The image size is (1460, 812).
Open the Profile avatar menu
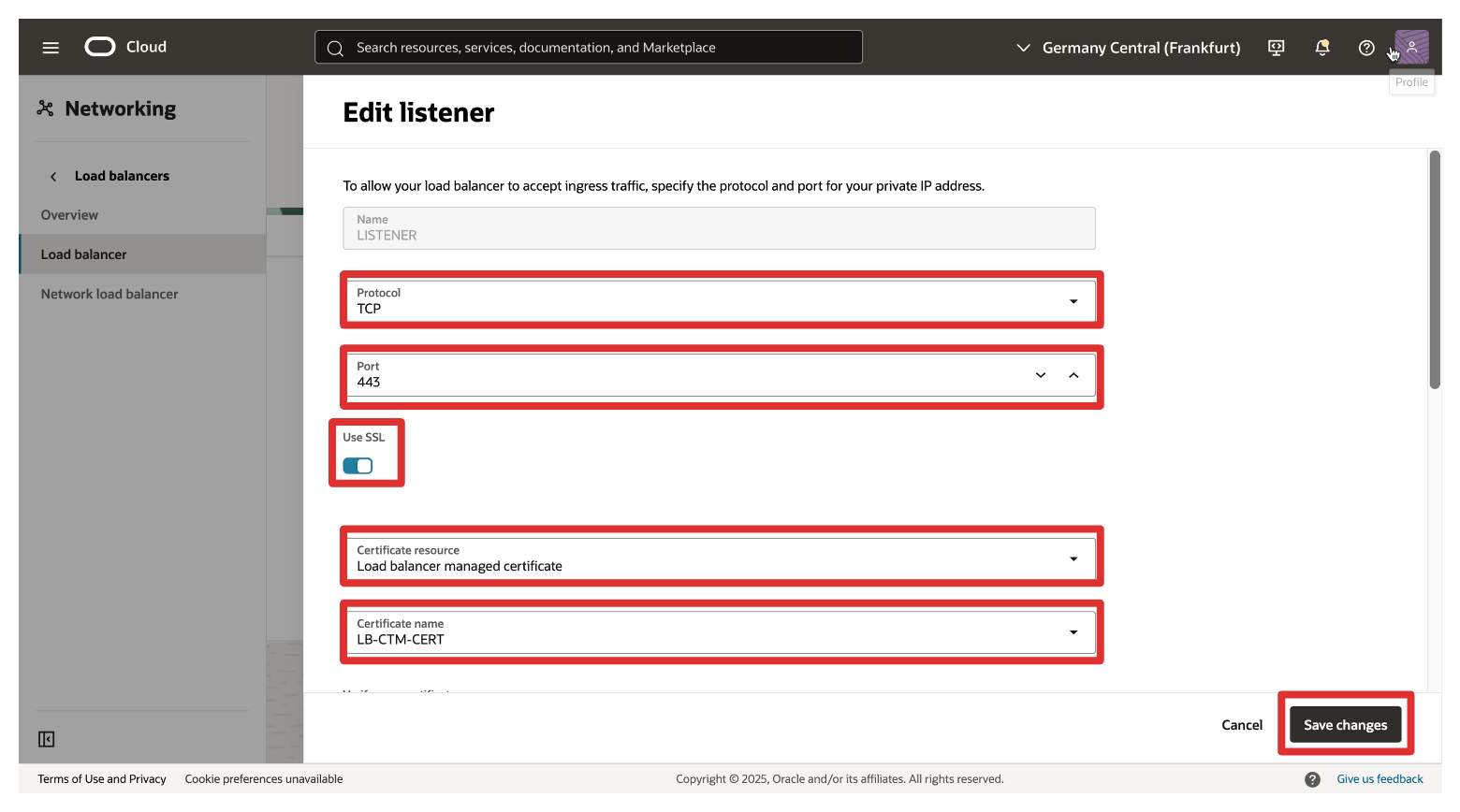pos(1411,47)
